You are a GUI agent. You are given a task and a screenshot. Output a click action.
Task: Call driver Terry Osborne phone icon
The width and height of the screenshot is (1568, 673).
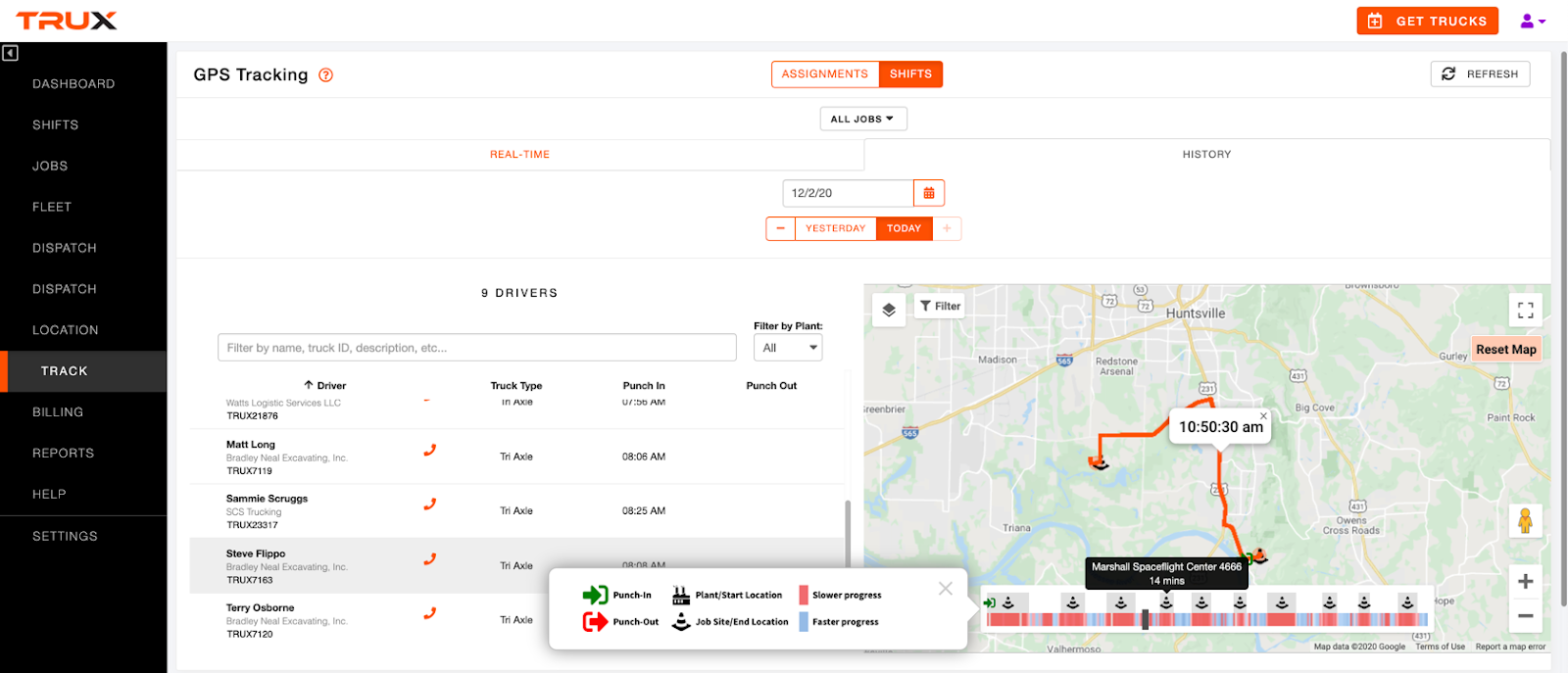pos(429,613)
